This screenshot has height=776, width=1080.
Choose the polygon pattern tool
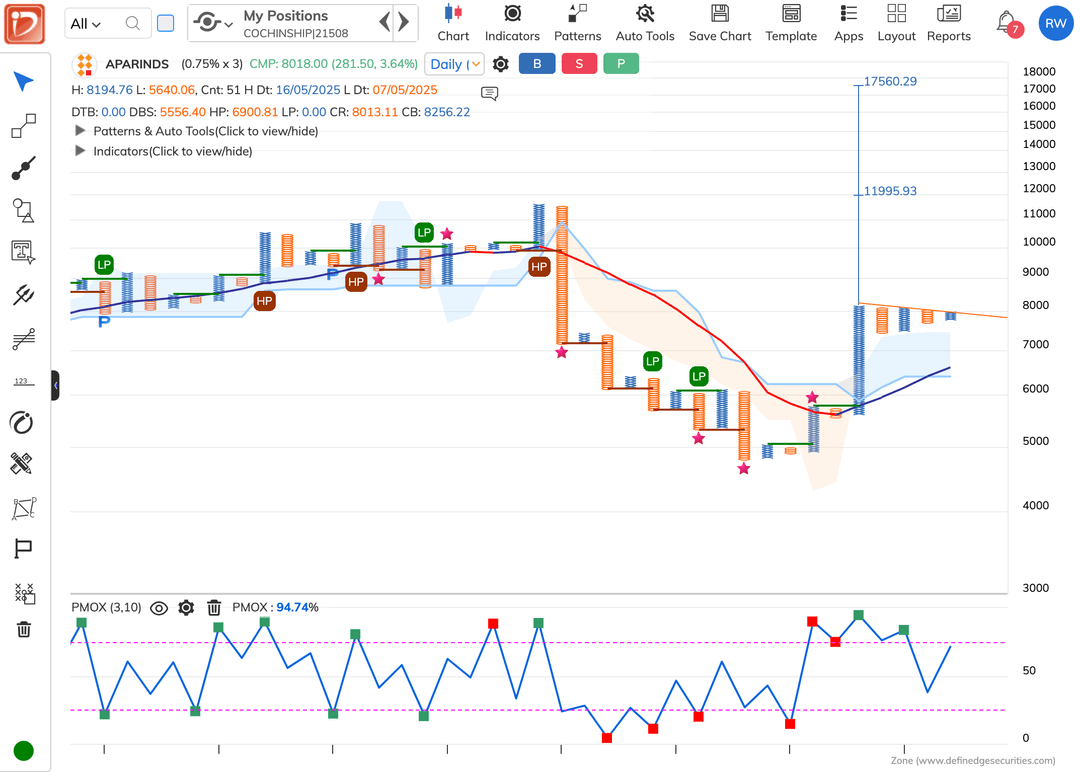(23, 508)
